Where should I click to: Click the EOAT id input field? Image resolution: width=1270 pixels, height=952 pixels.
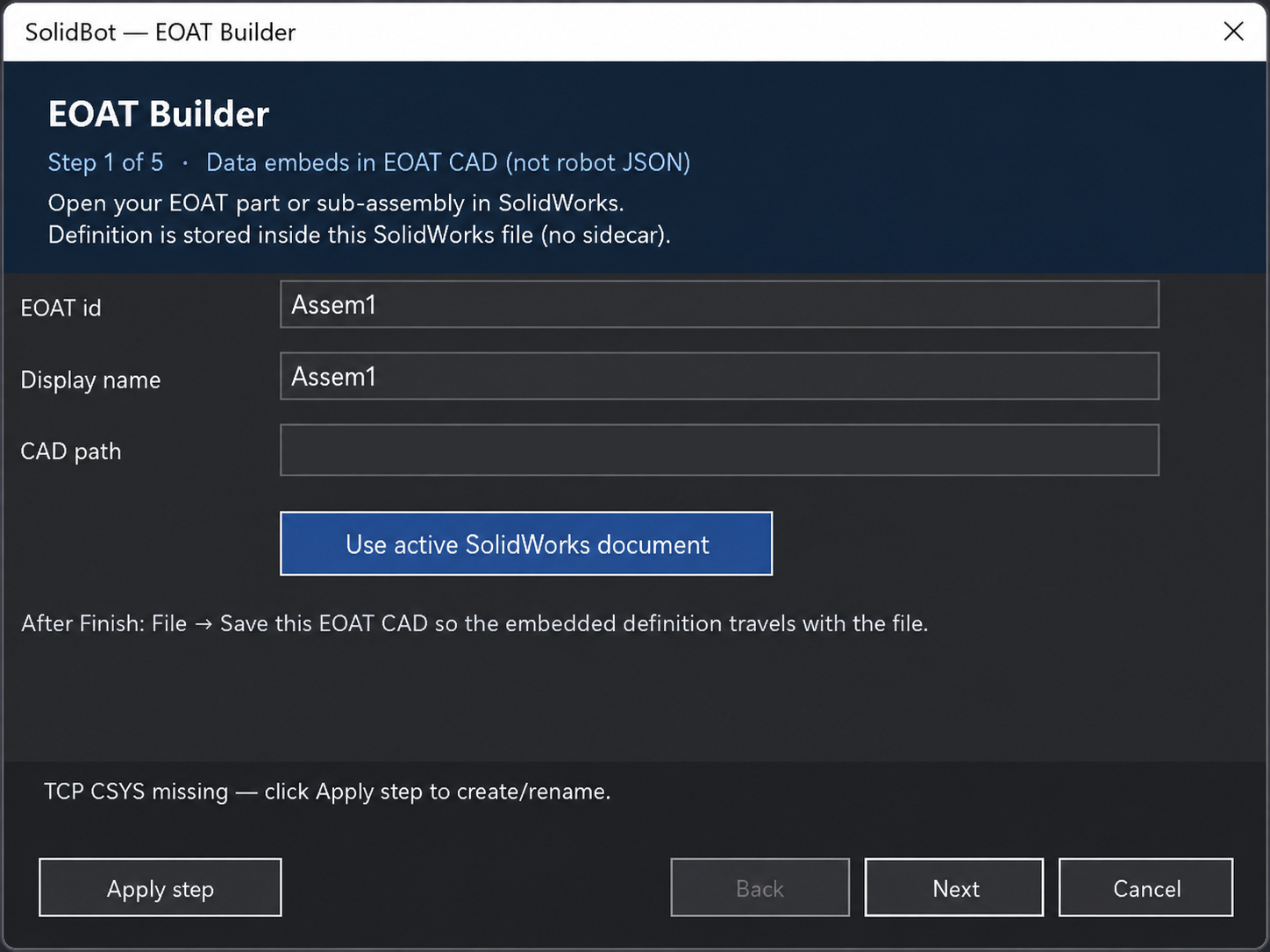[x=719, y=304]
